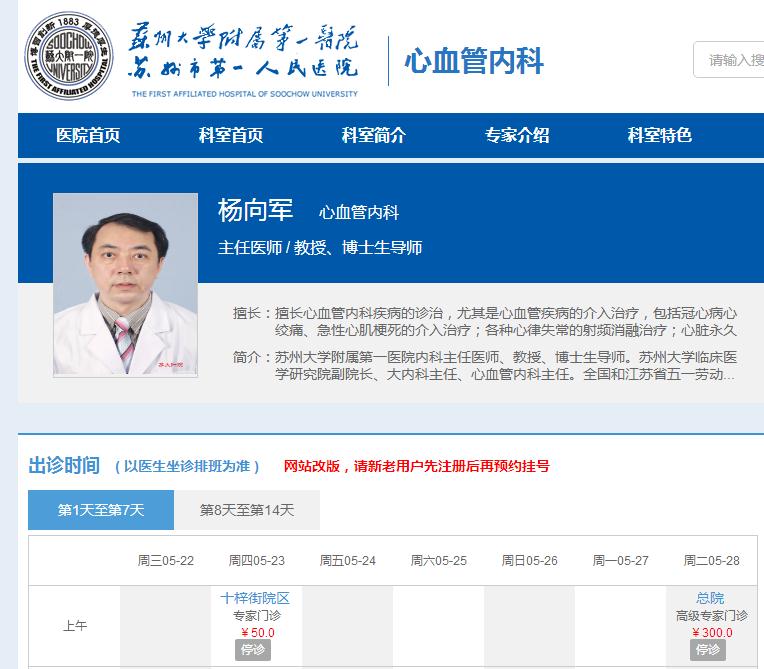
Task: Click the red 网站改版 registration notice
Action: [416, 466]
